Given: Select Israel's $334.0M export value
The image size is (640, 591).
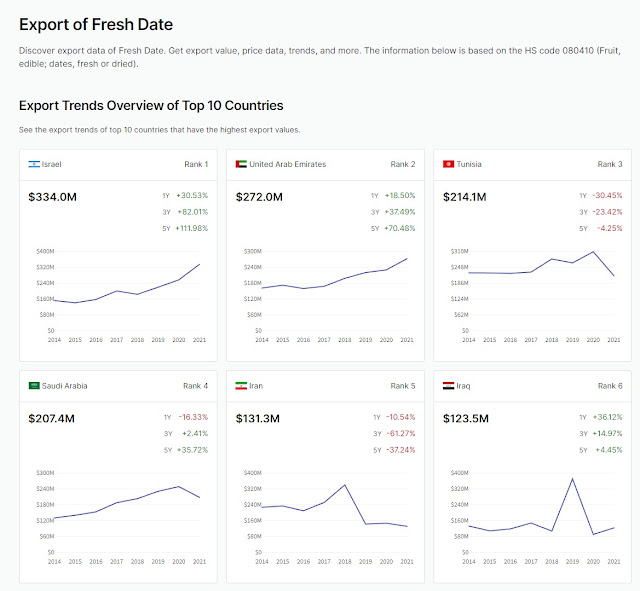Looking at the screenshot, I should click(52, 197).
